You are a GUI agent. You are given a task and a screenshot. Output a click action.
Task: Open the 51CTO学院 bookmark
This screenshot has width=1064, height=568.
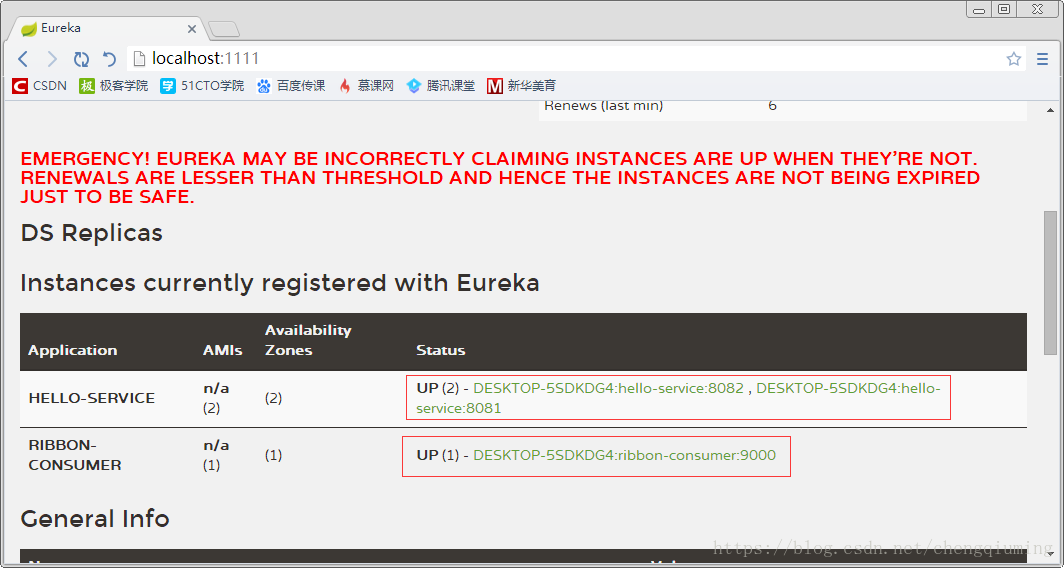[x=202, y=86]
